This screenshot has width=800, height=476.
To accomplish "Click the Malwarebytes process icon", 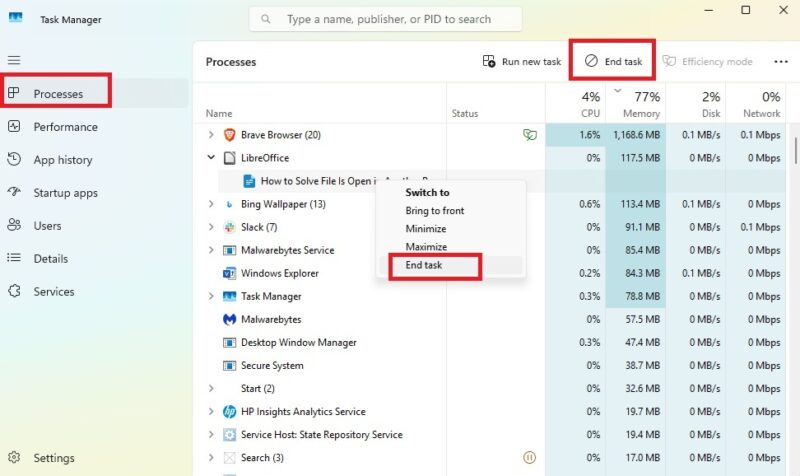I will 229,320.
